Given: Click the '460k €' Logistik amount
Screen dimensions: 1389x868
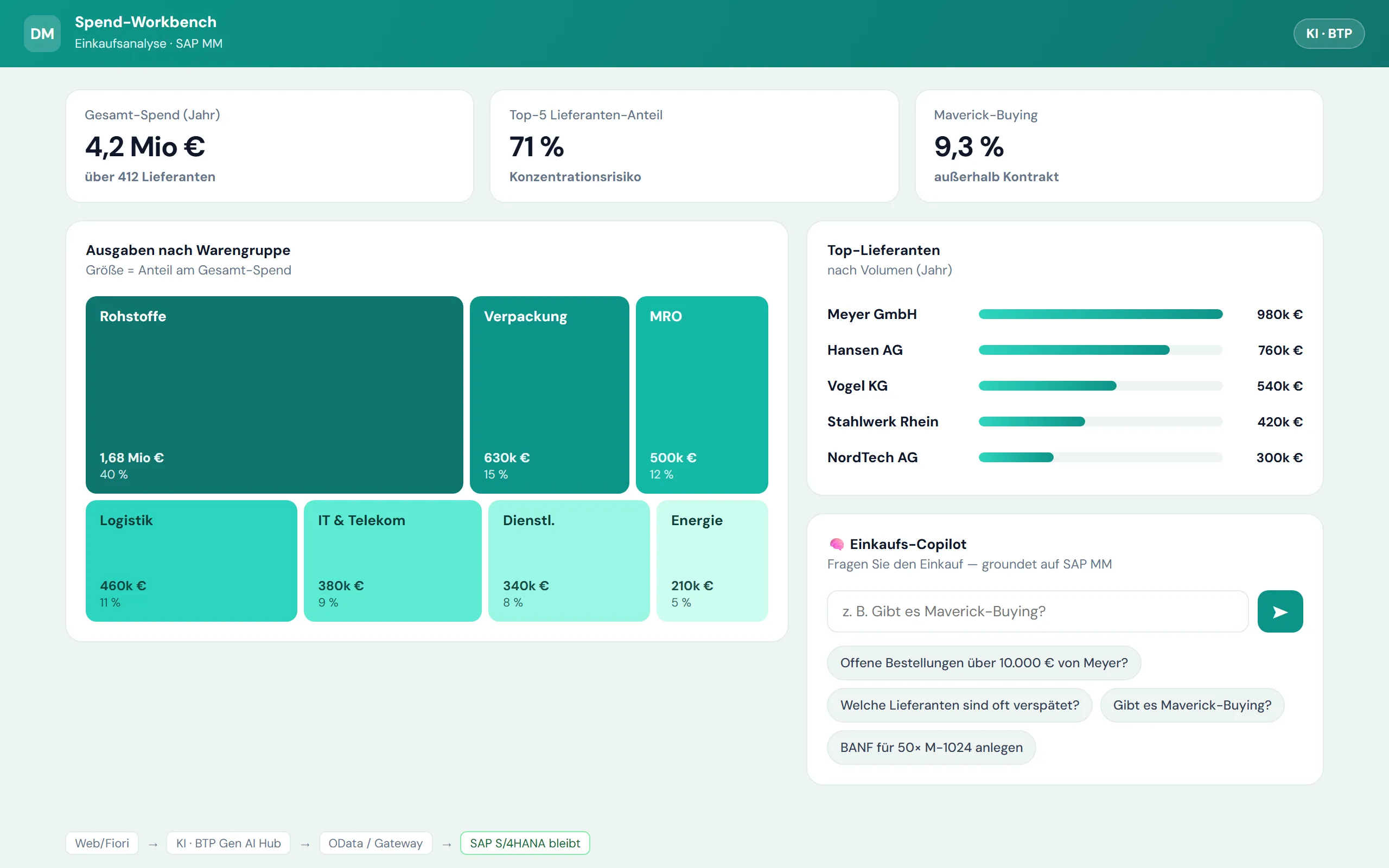Looking at the screenshot, I should 123,585.
